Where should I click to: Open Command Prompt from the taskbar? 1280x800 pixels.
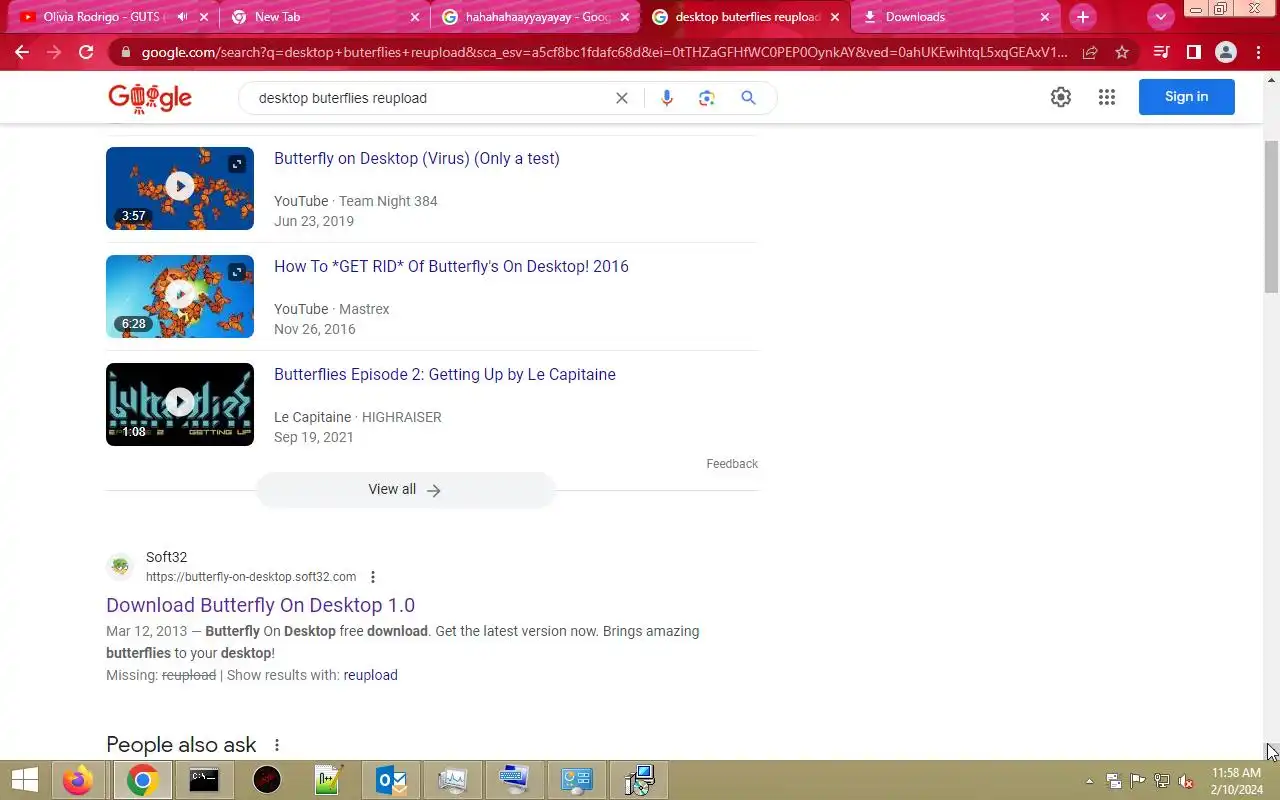(204, 780)
